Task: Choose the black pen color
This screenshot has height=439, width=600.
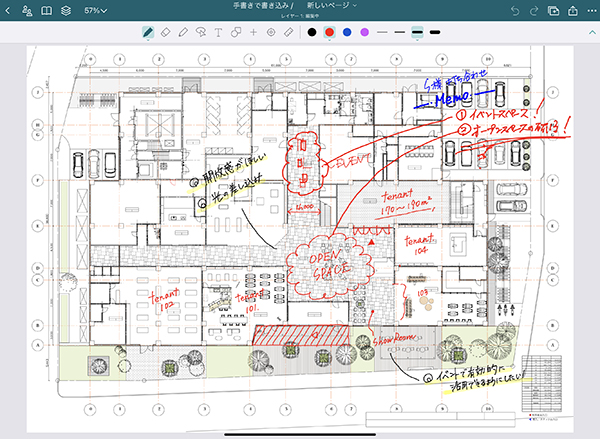Action: point(312,32)
